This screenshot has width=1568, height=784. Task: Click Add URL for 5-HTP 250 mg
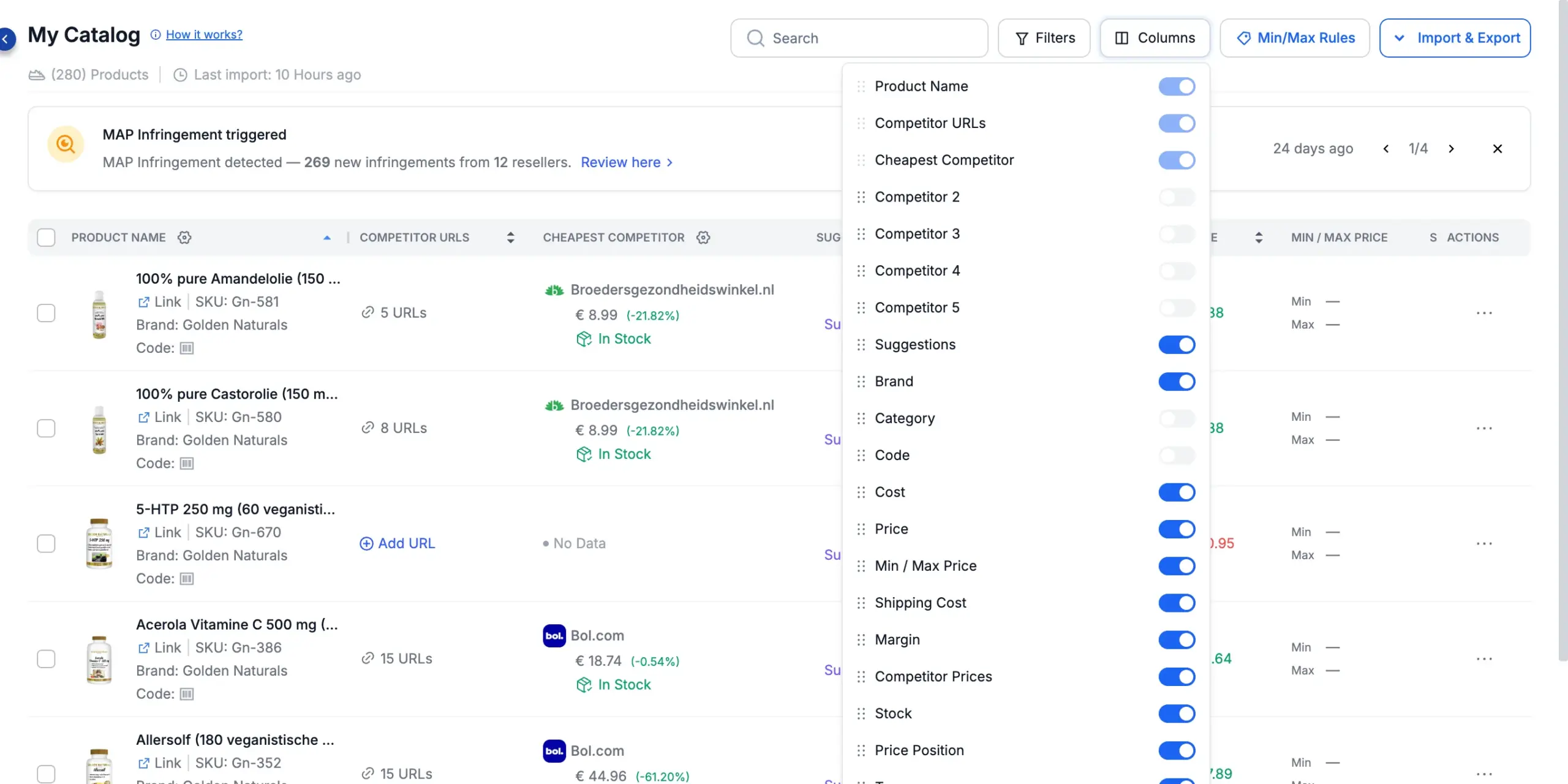pos(397,544)
